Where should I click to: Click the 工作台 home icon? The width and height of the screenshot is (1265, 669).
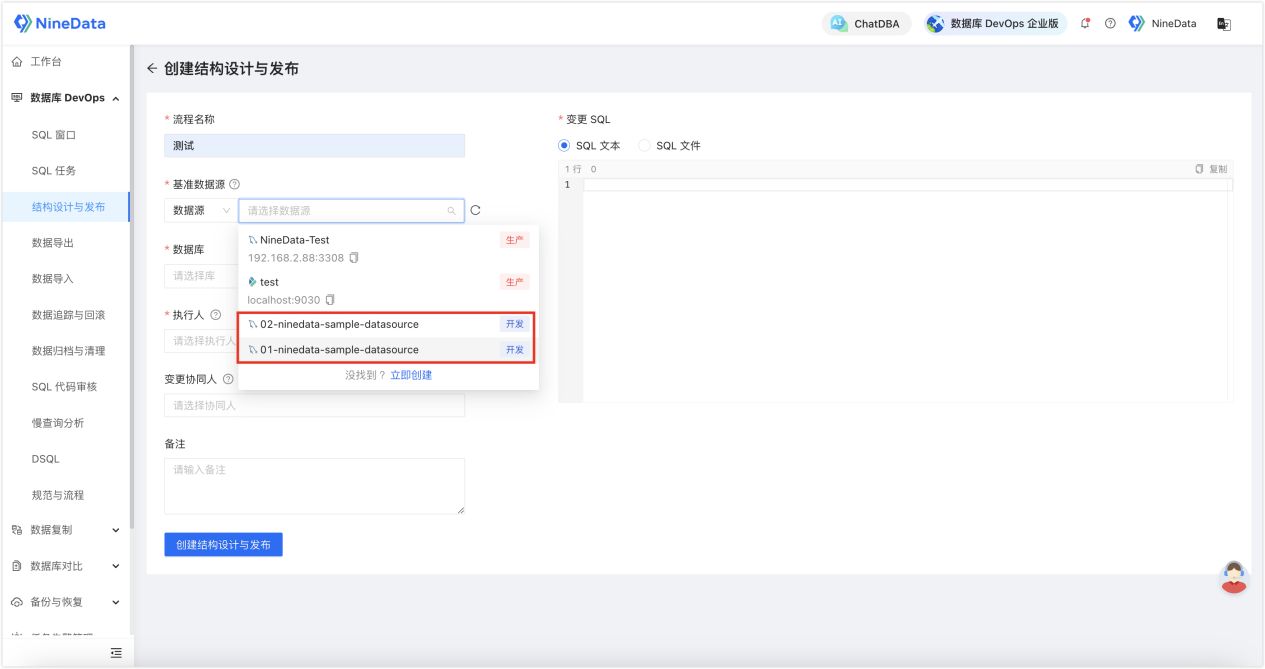click(17, 62)
